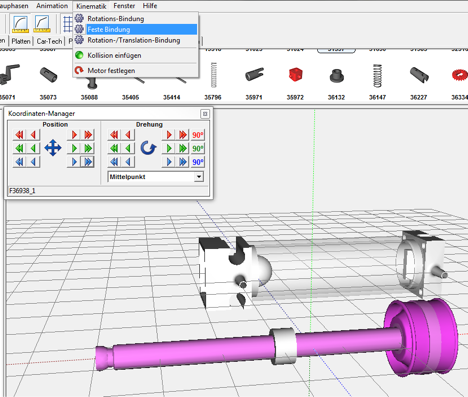
Task: Rotate 90° on blue axis
Action: pos(198,162)
